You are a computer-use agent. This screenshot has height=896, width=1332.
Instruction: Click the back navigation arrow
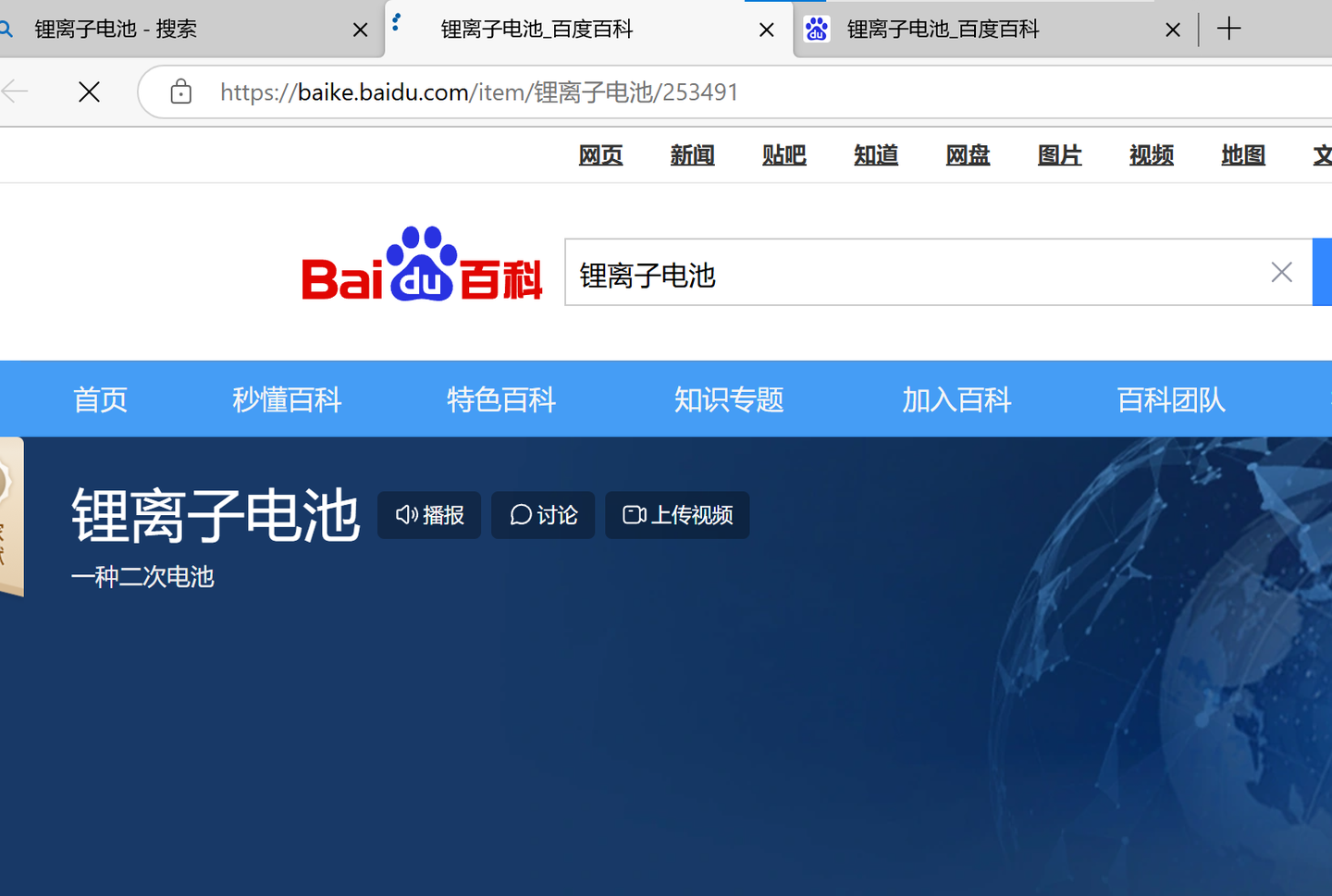(15, 92)
